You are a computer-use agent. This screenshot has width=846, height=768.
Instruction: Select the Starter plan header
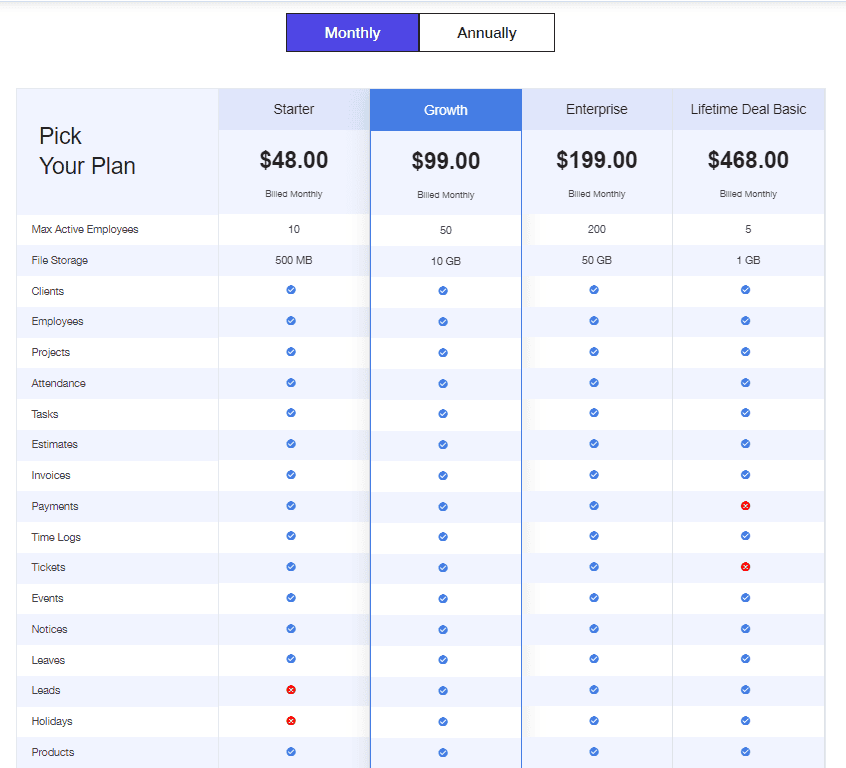click(x=294, y=109)
